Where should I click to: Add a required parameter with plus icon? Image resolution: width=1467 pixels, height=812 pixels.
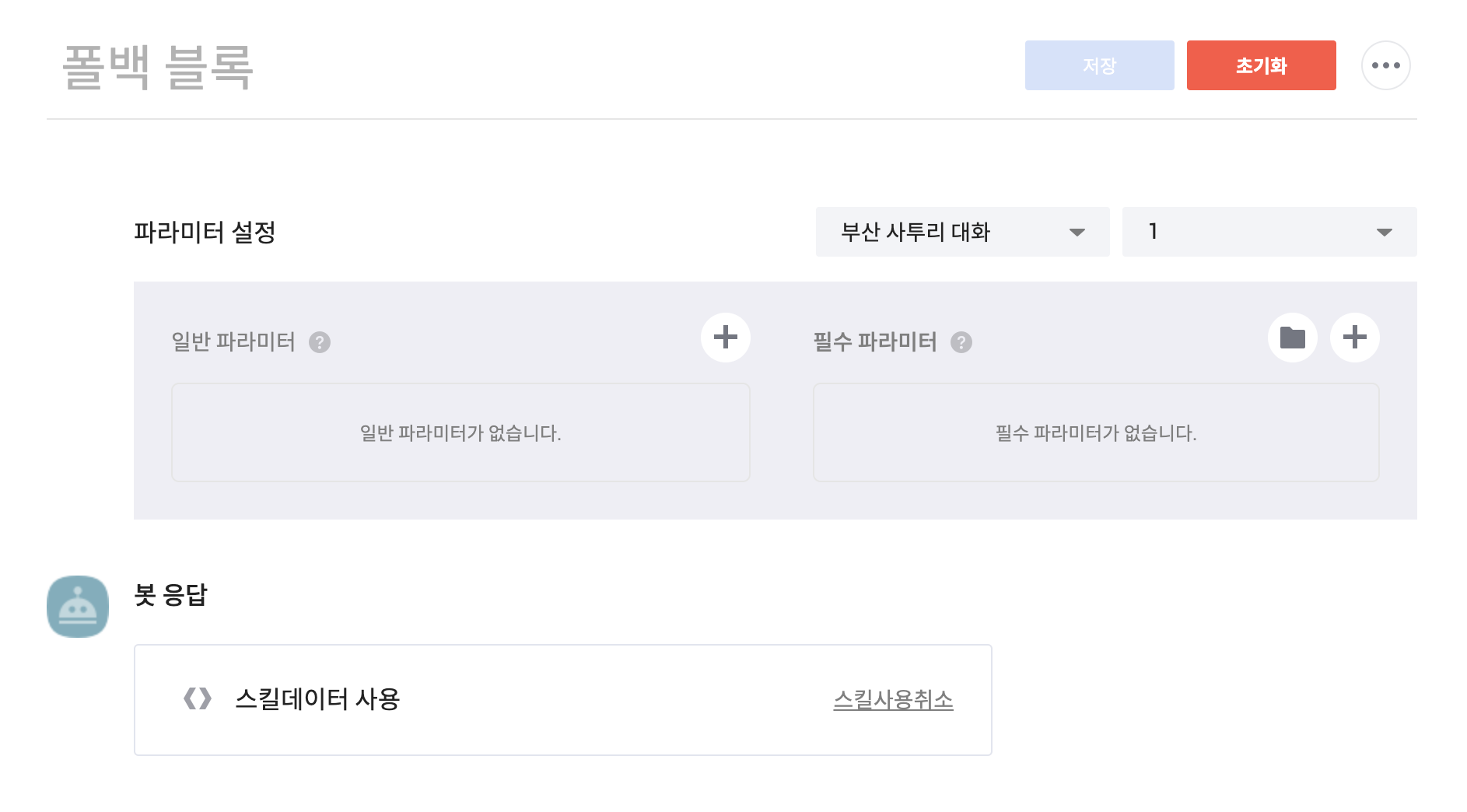click(1354, 338)
